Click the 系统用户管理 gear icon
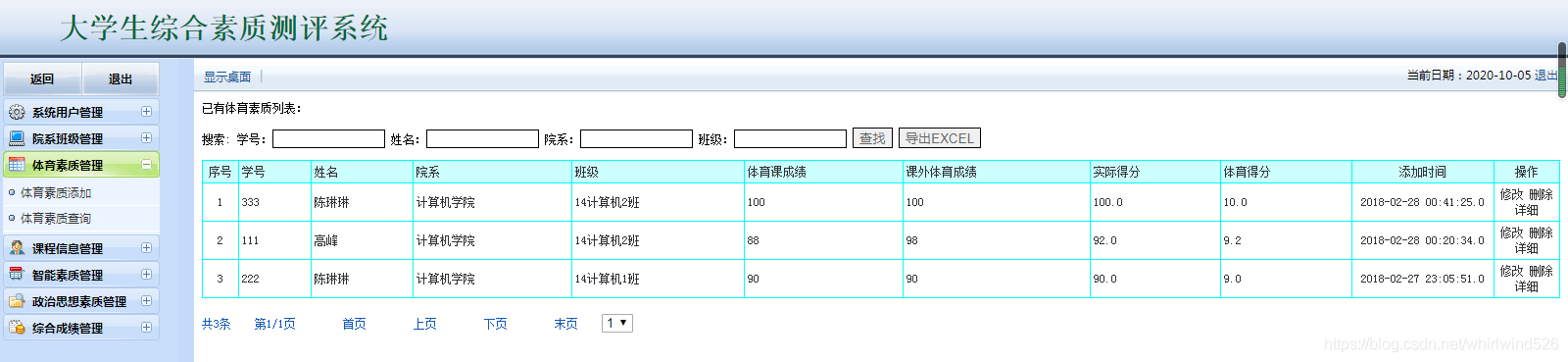This screenshot has height=362, width=1568. point(17,112)
